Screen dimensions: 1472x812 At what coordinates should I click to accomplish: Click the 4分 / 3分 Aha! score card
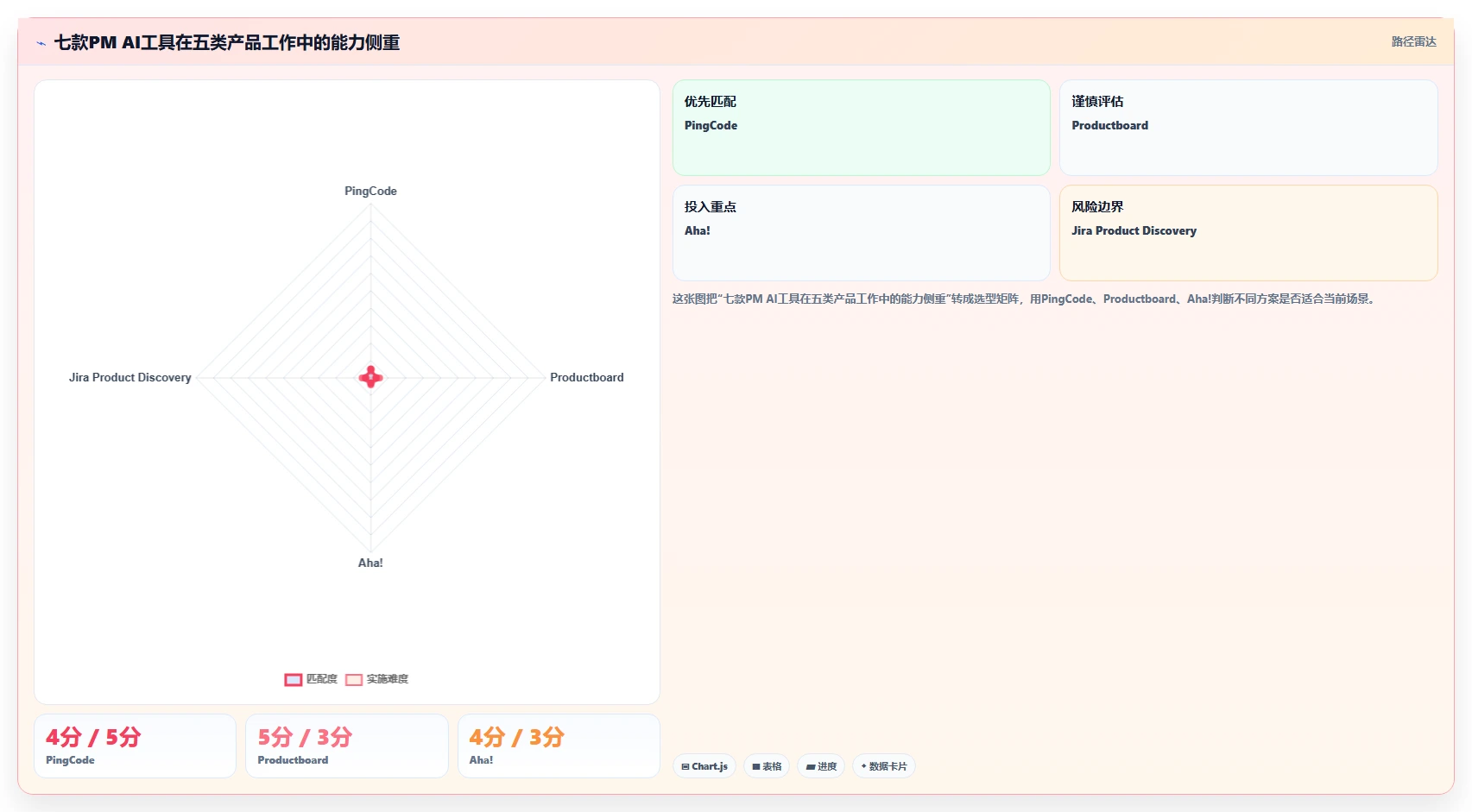click(x=559, y=746)
